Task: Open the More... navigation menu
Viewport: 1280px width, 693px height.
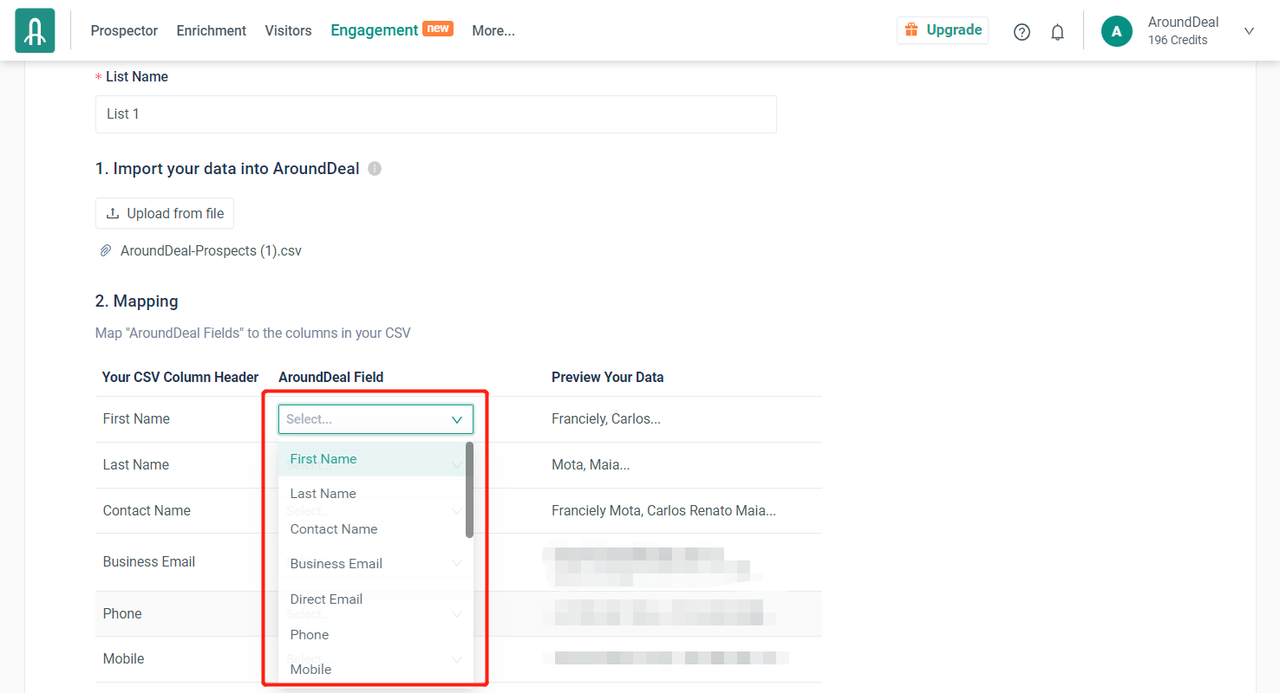Action: pos(493,31)
